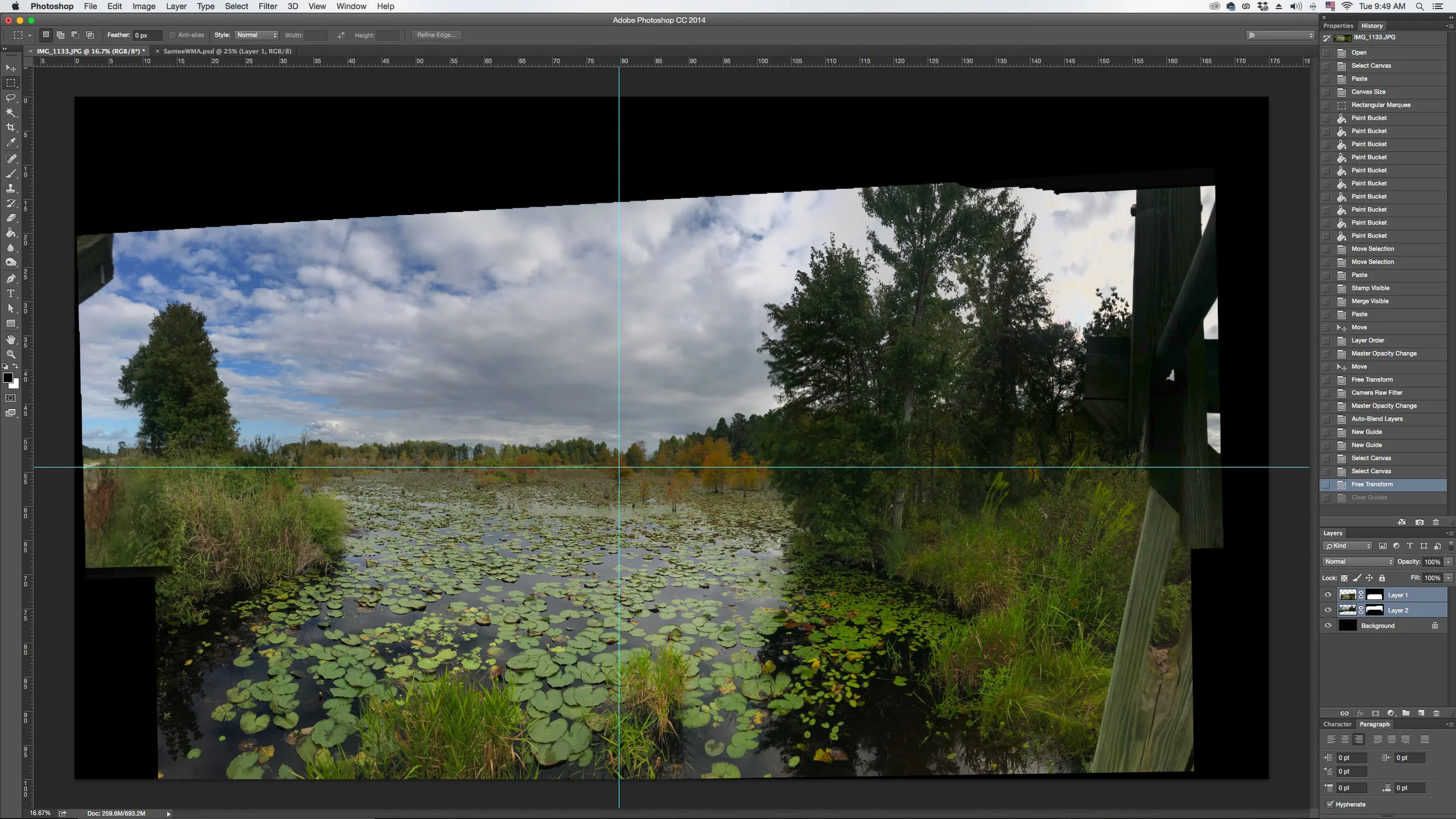Create new snapshot camera icon in History
This screenshot has height=819, width=1456.
click(x=1419, y=523)
